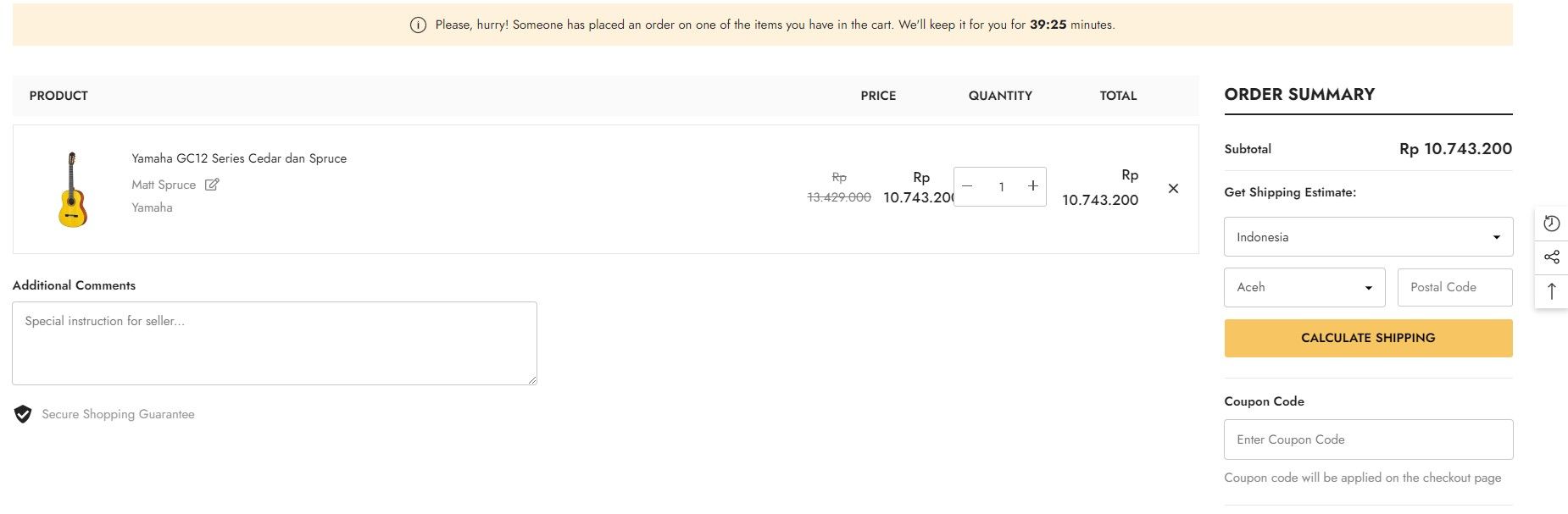Click the edit variant pencil icon
1568x514 pixels.
point(212,185)
